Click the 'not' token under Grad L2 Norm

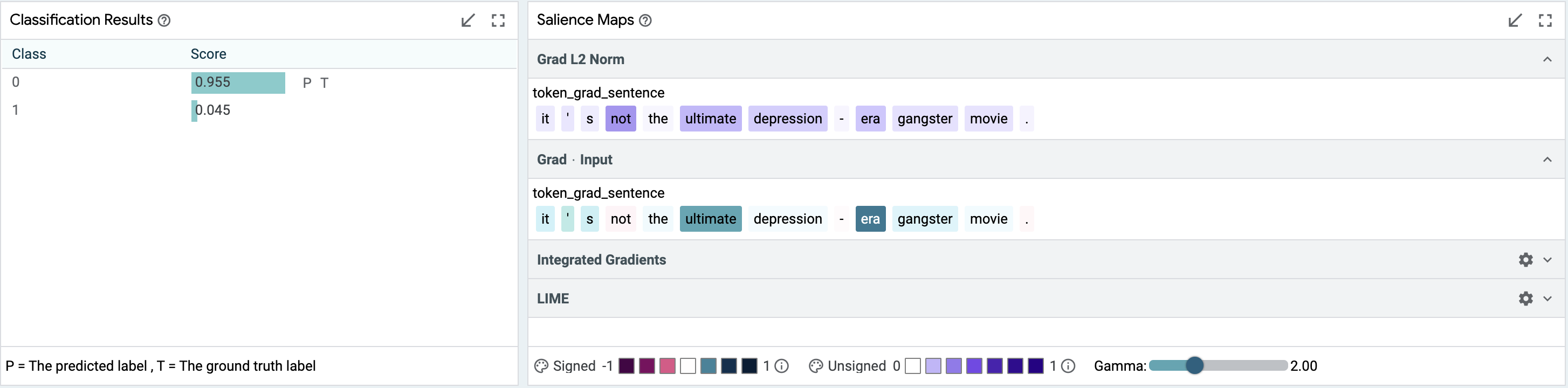tap(620, 119)
